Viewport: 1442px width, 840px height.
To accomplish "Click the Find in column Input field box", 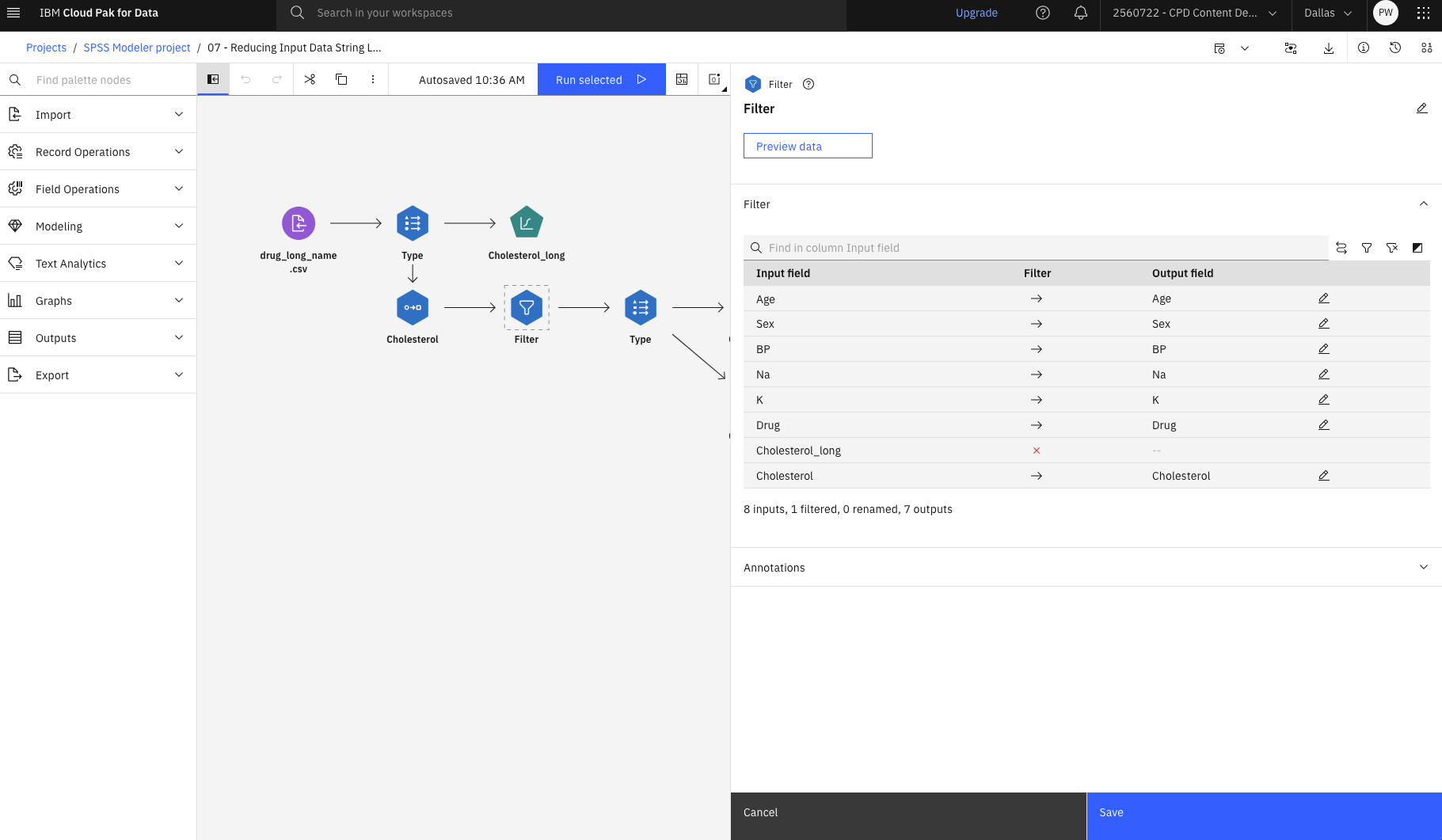I will pos(1036,248).
